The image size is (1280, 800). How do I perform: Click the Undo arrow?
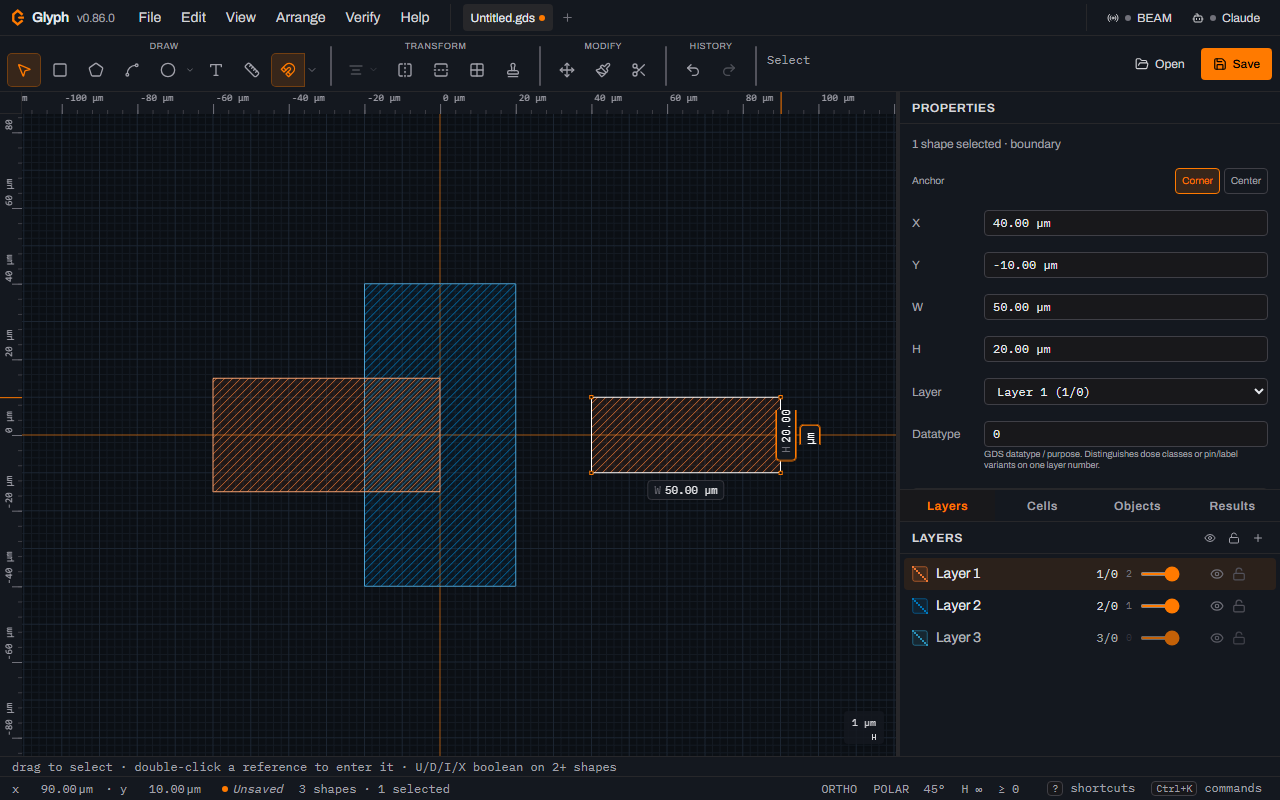point(693,70)
